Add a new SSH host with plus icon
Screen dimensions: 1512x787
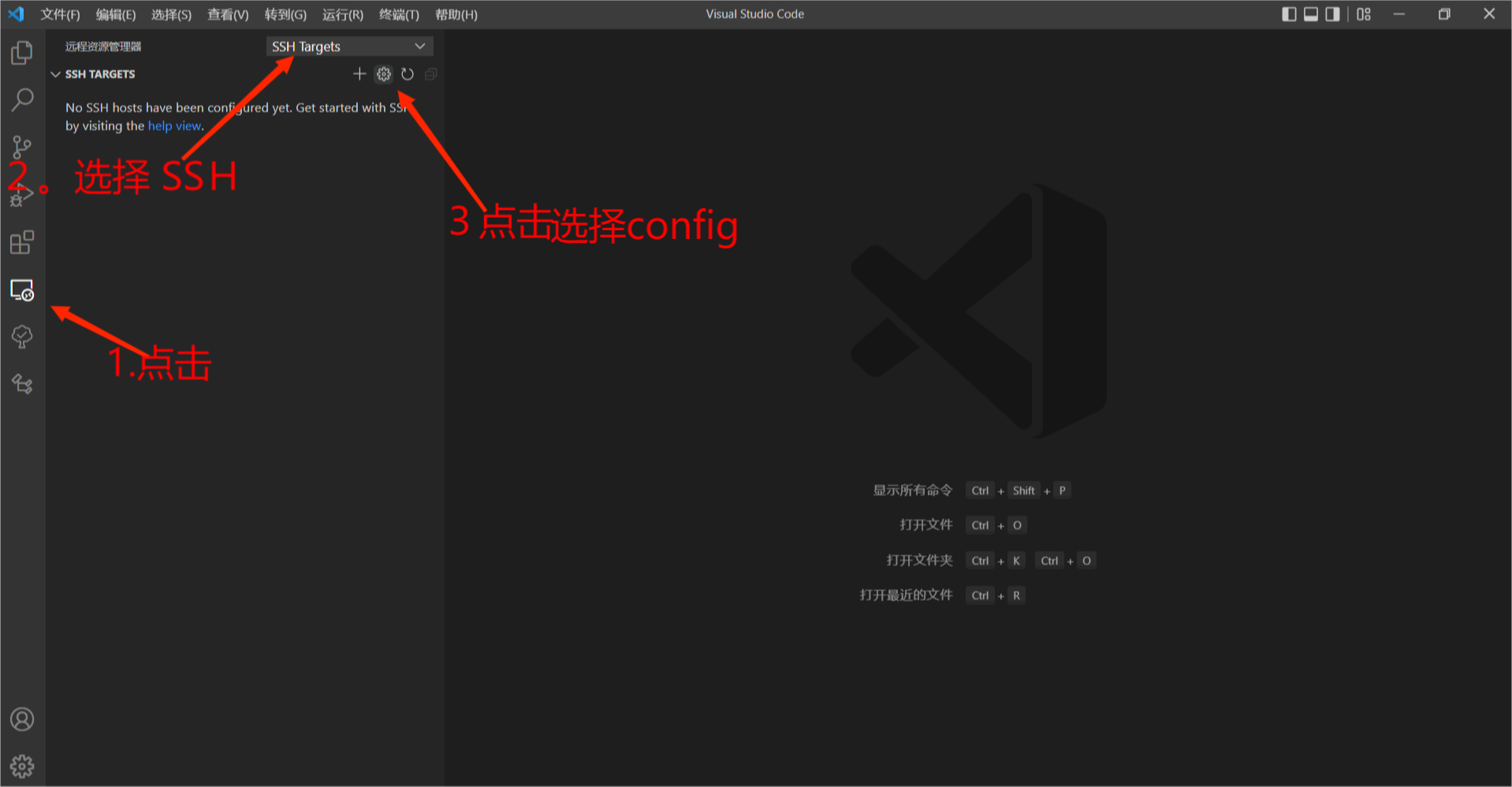pos(359,74)
